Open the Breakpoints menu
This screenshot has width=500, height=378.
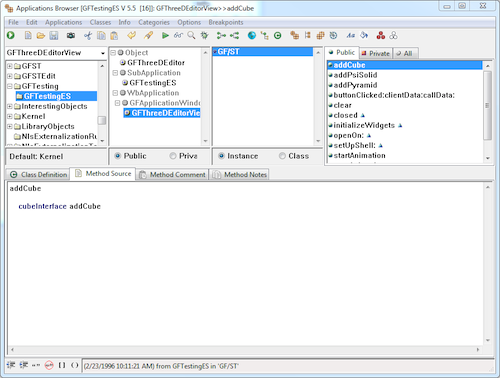click(x=226, y=22)
